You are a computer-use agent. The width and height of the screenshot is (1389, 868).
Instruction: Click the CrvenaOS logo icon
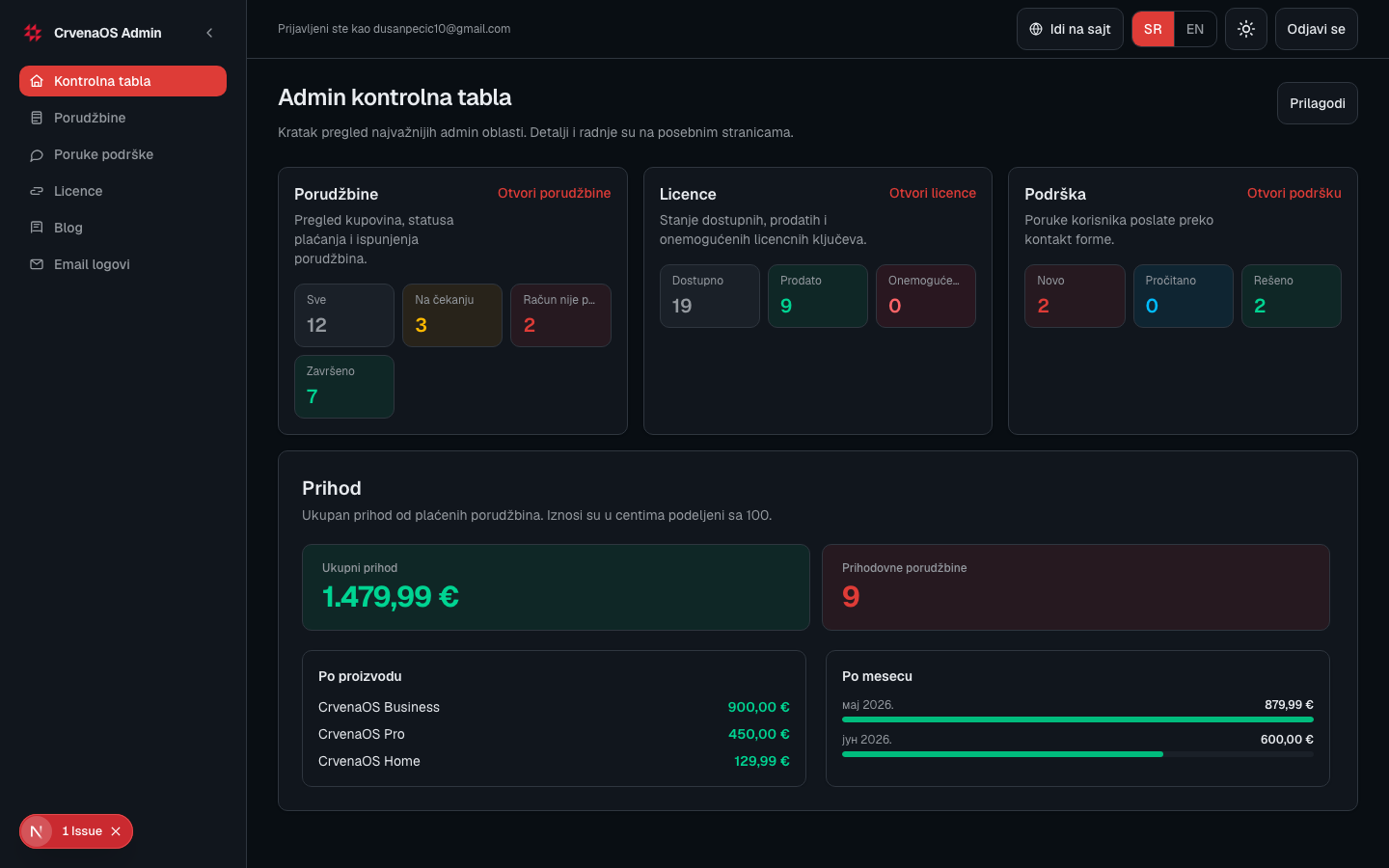click(33, 33)
